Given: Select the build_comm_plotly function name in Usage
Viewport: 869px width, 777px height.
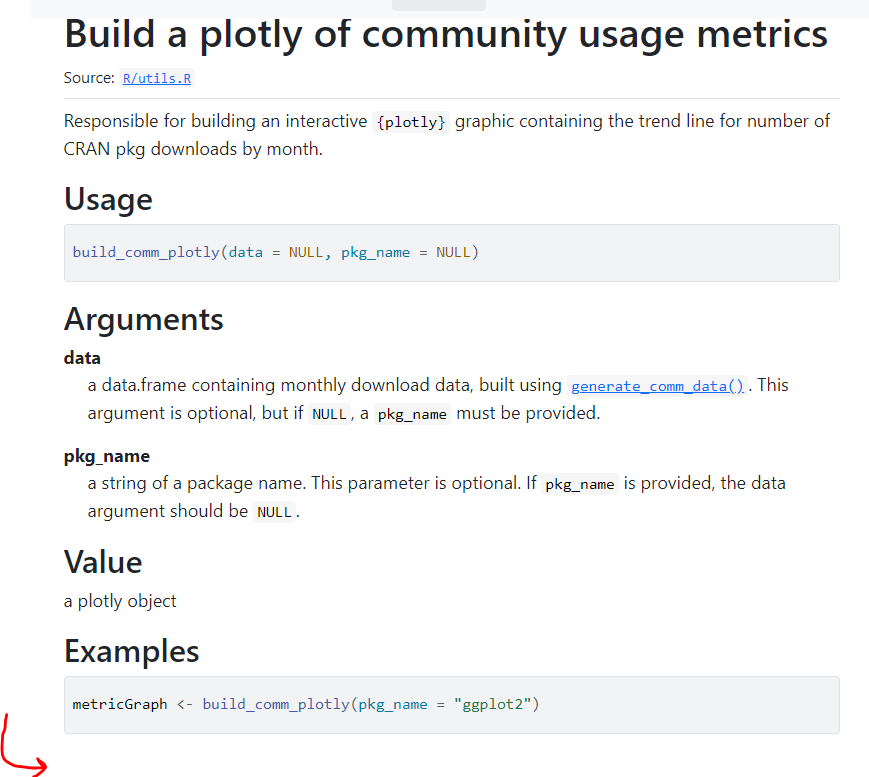Looking at the screenshot, I should point(145,252).
